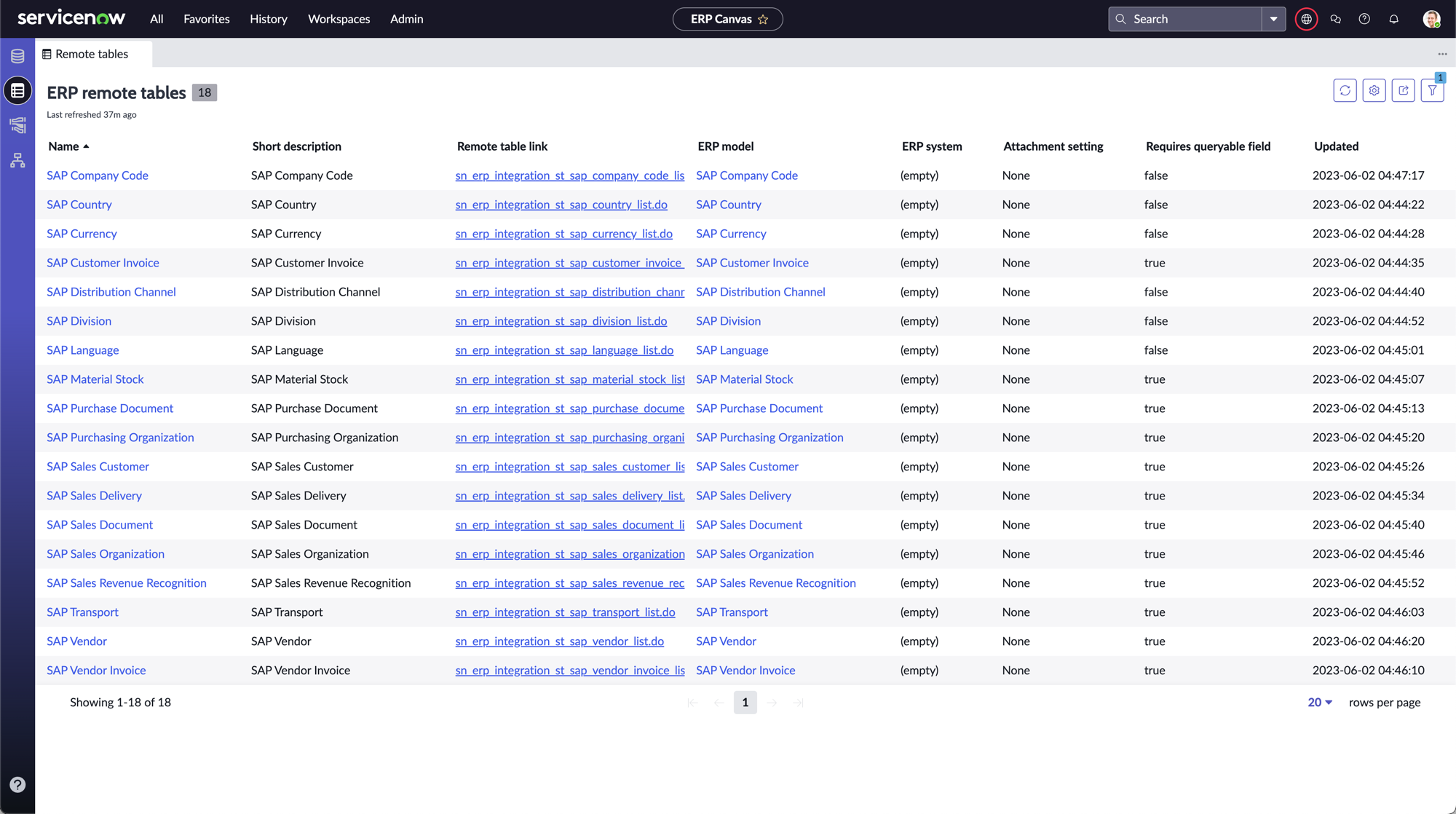
Task: Open the chat sidebar icon
Action: [1336, 20]
